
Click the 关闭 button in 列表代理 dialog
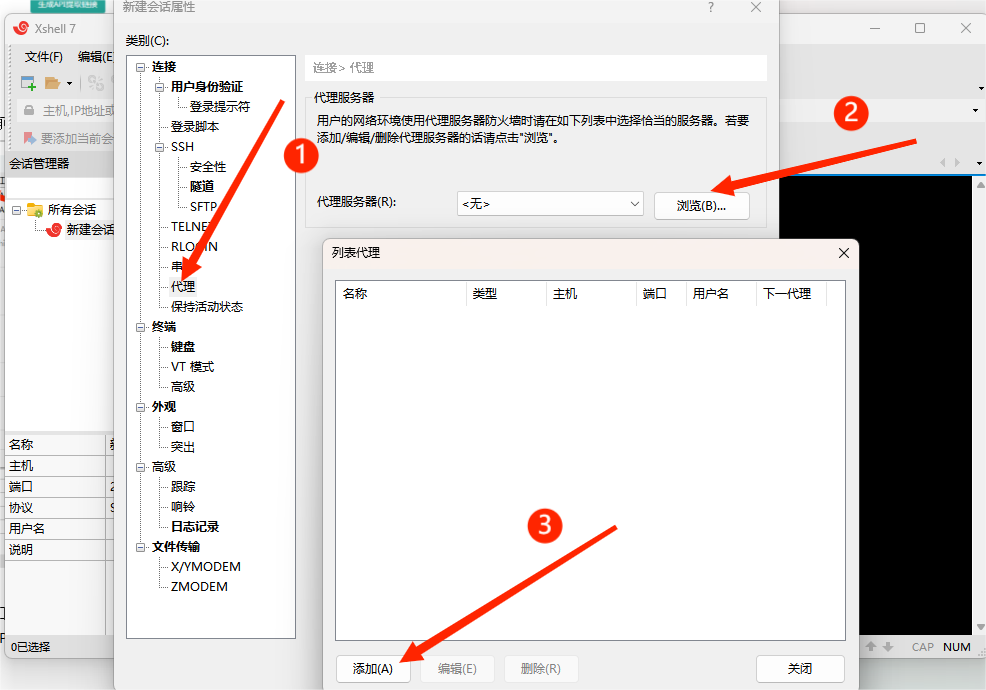[799, 669]
